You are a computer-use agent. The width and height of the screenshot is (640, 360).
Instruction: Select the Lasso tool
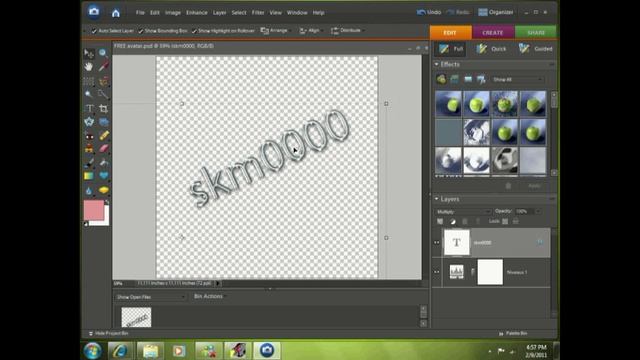click(103, 81)
